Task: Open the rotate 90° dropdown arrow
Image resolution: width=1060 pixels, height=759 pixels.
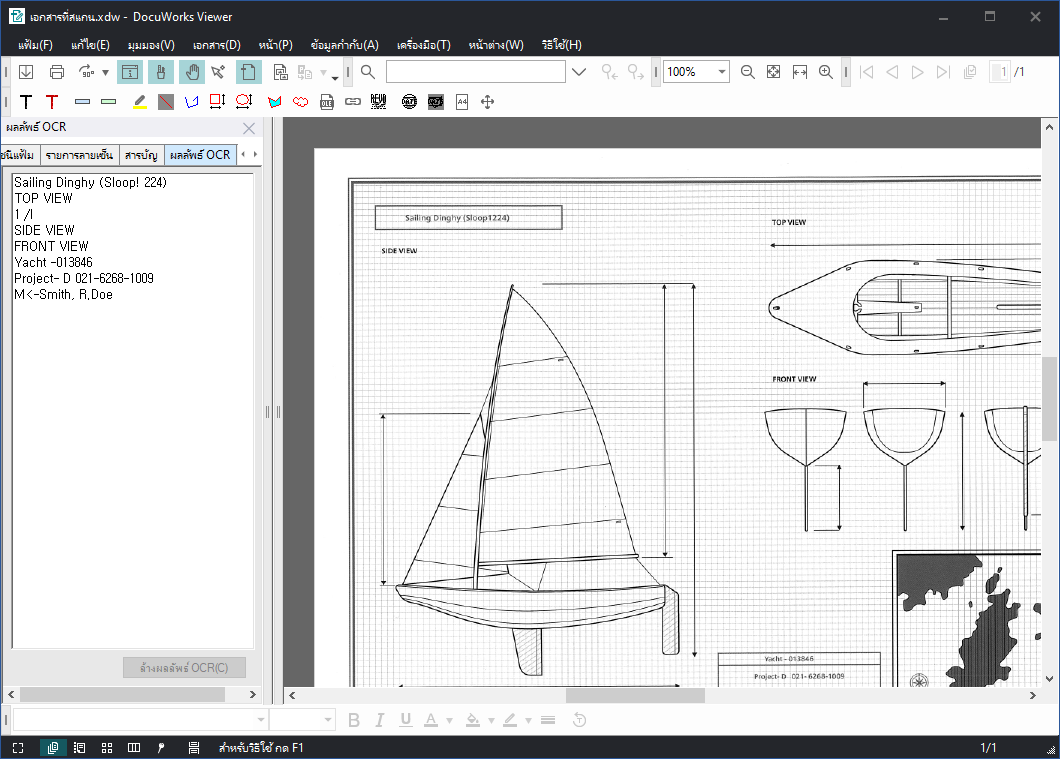Action: 105,72
